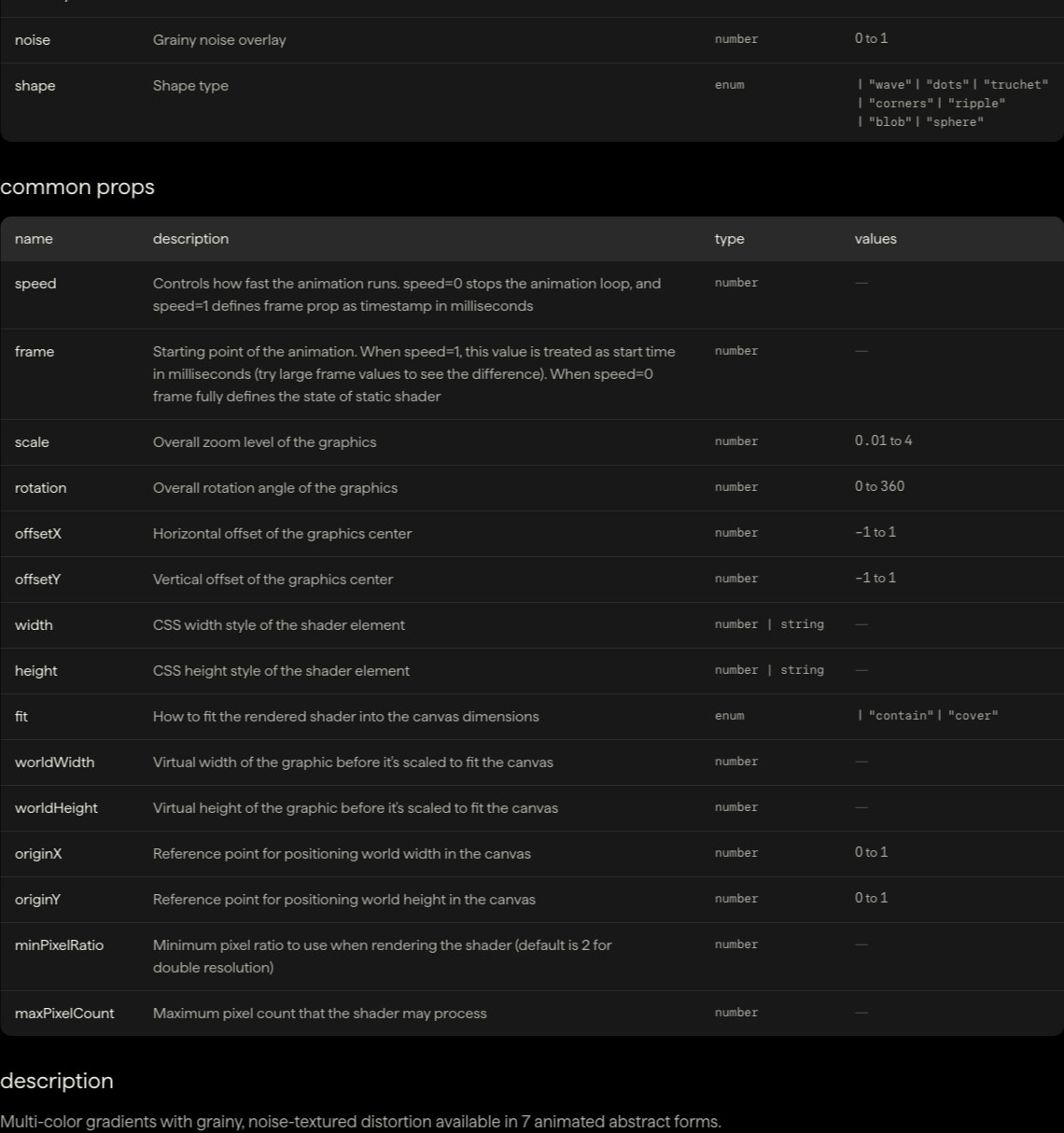Click the 'maxPixelCount' prop name

point(64,1014)
